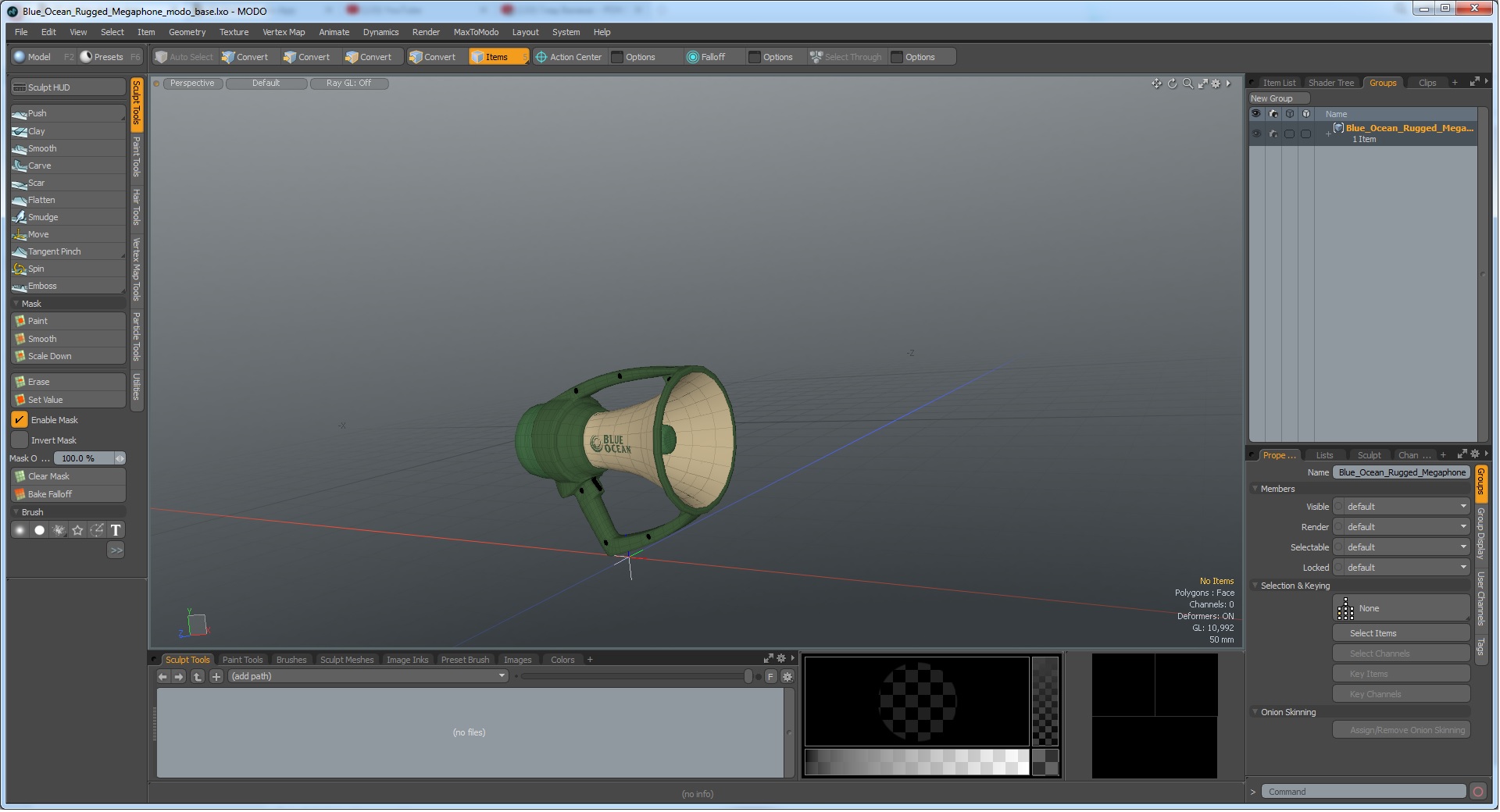Click the checkered sphere preview thumbnail
Screen dimensions: 1500x812
tap(917, 701)
